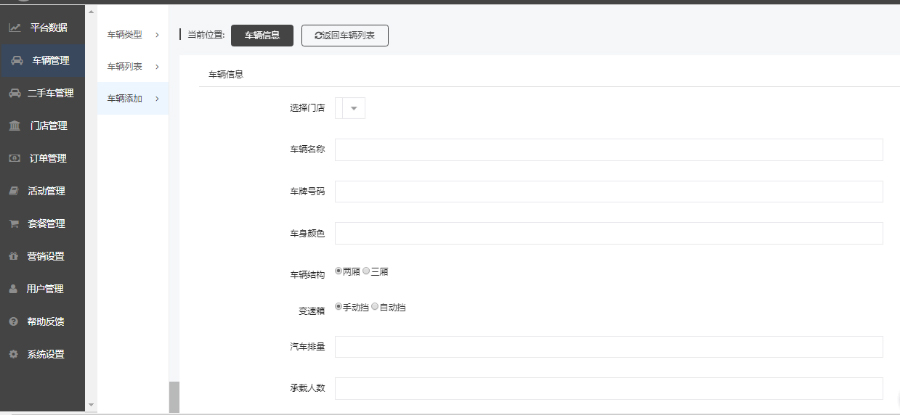Viewport: 900px width, 415px height.
Task: Open the 活动管理 section
Action: [x=46, y=191]
